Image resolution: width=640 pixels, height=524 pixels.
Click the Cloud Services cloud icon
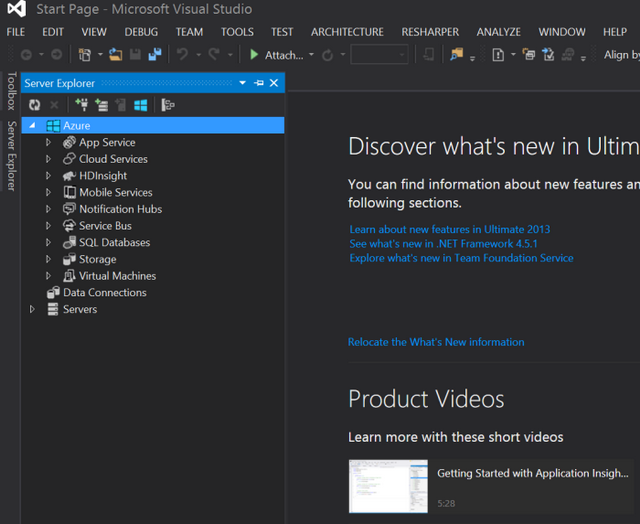tap(69, 159)
